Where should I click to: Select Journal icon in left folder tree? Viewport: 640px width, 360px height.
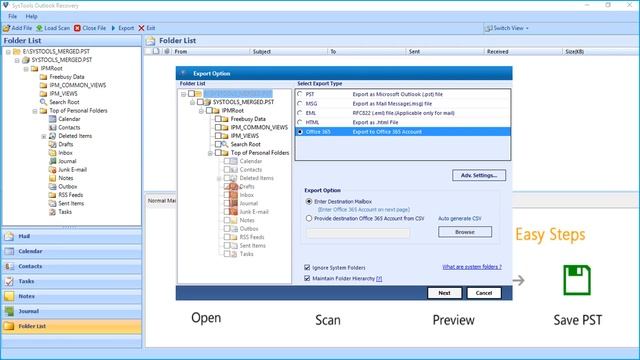[x=52, y=161]
